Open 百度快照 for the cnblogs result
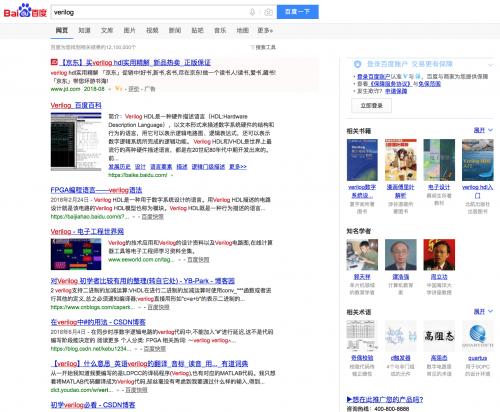Image resolution: width=500 pixels, height=412 pixels. [x=159, y=307]
